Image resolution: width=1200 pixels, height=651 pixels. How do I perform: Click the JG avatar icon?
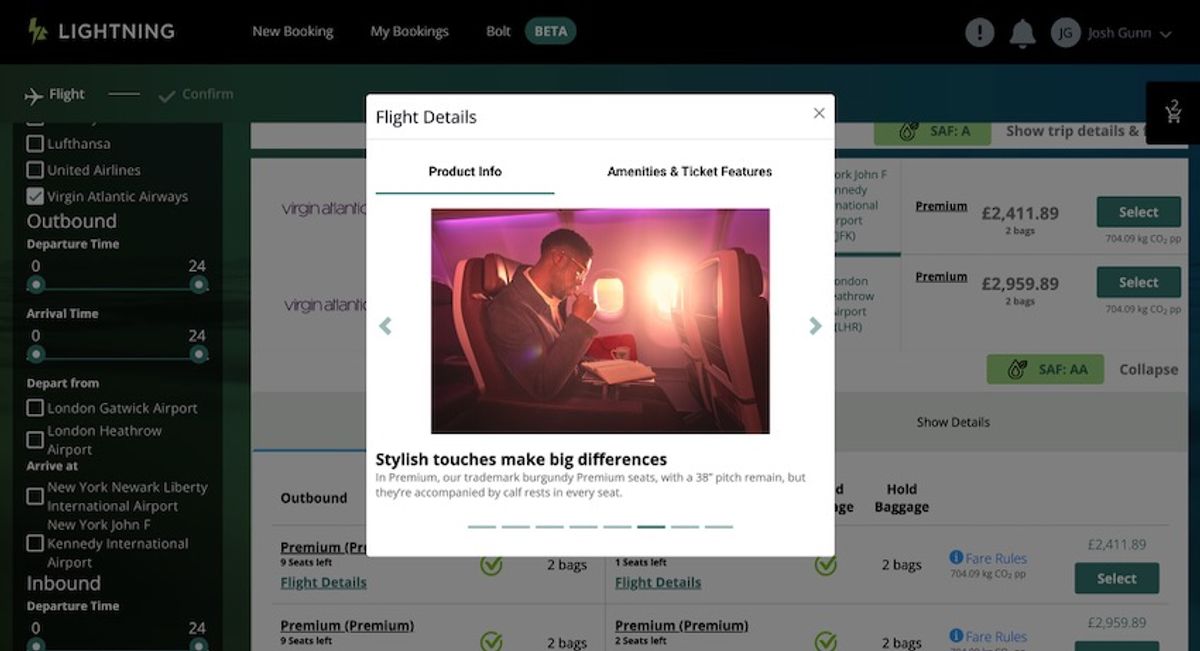click(x=1066, y=32)
